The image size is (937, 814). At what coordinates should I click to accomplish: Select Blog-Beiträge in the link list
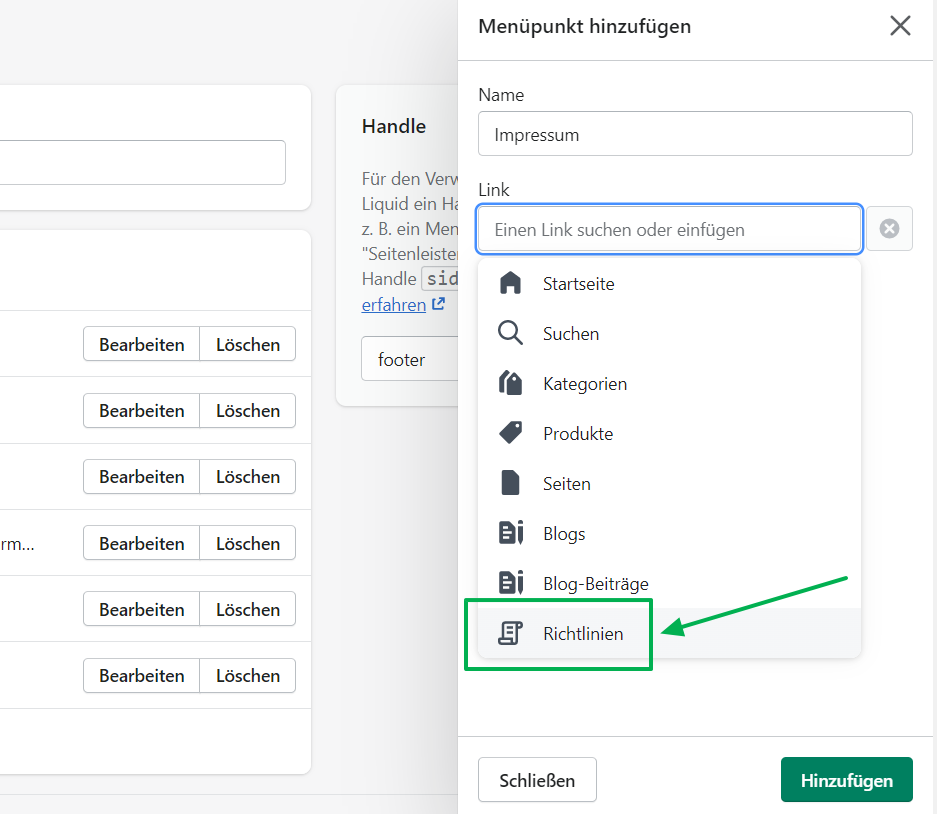coord(669,583)
